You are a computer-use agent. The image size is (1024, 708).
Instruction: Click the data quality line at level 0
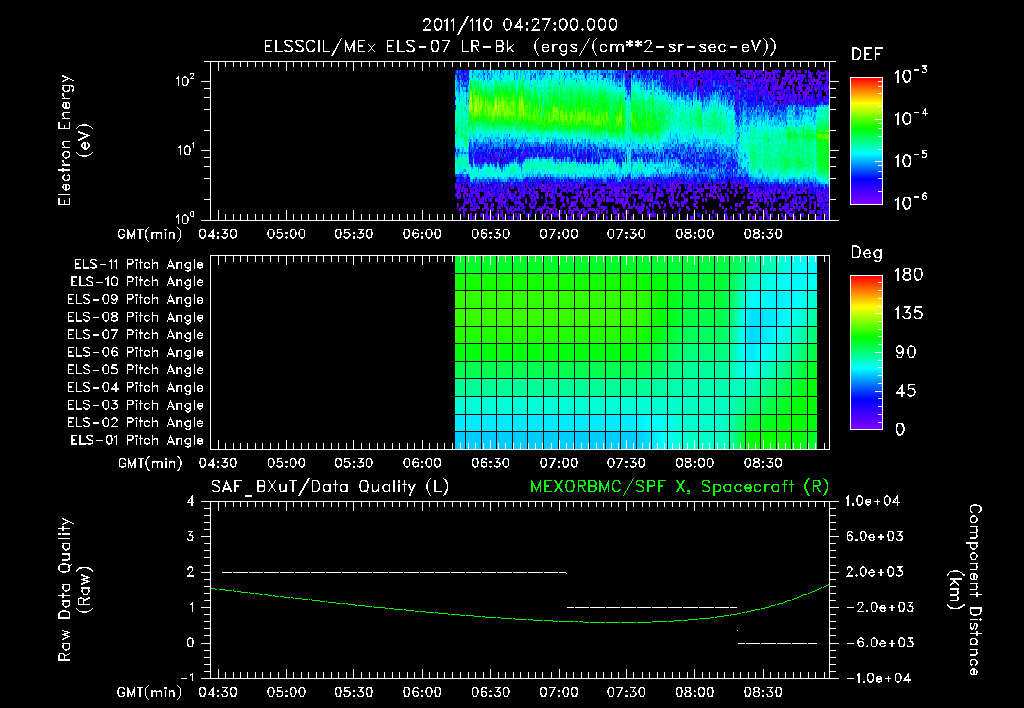pyautogui.click(x=777, y=643)
